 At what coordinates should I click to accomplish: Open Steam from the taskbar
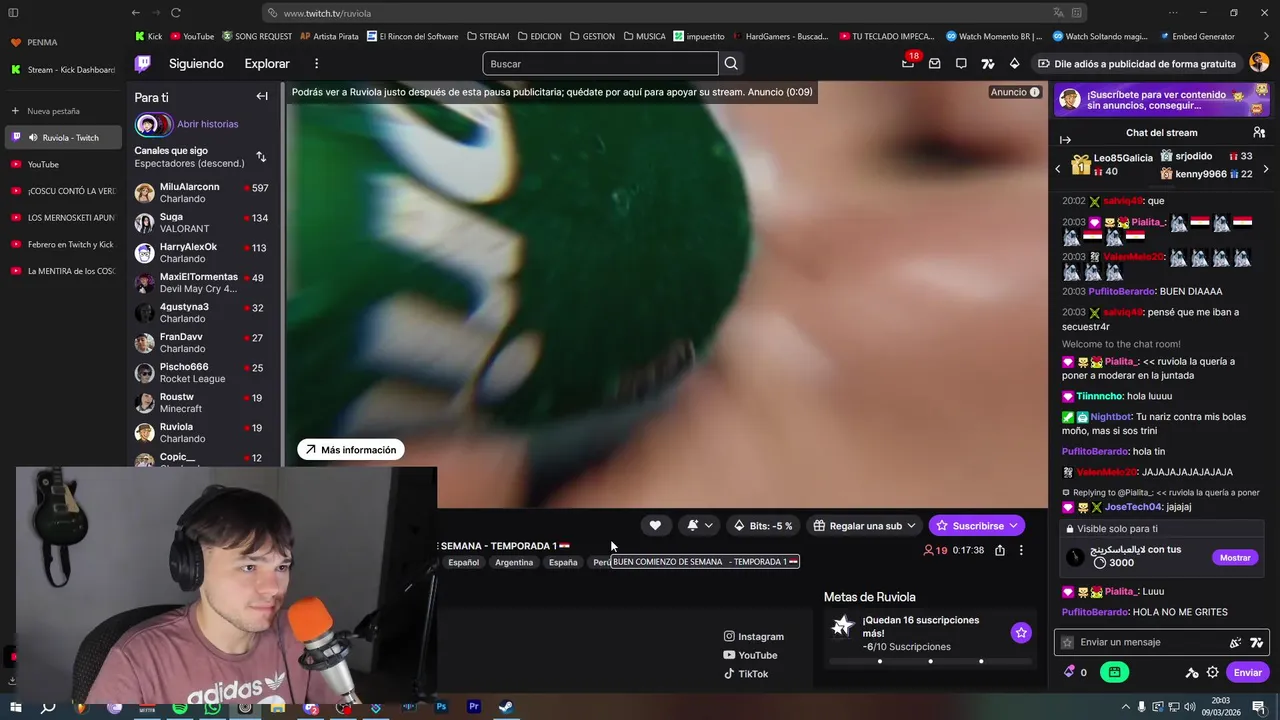[506, 707]
